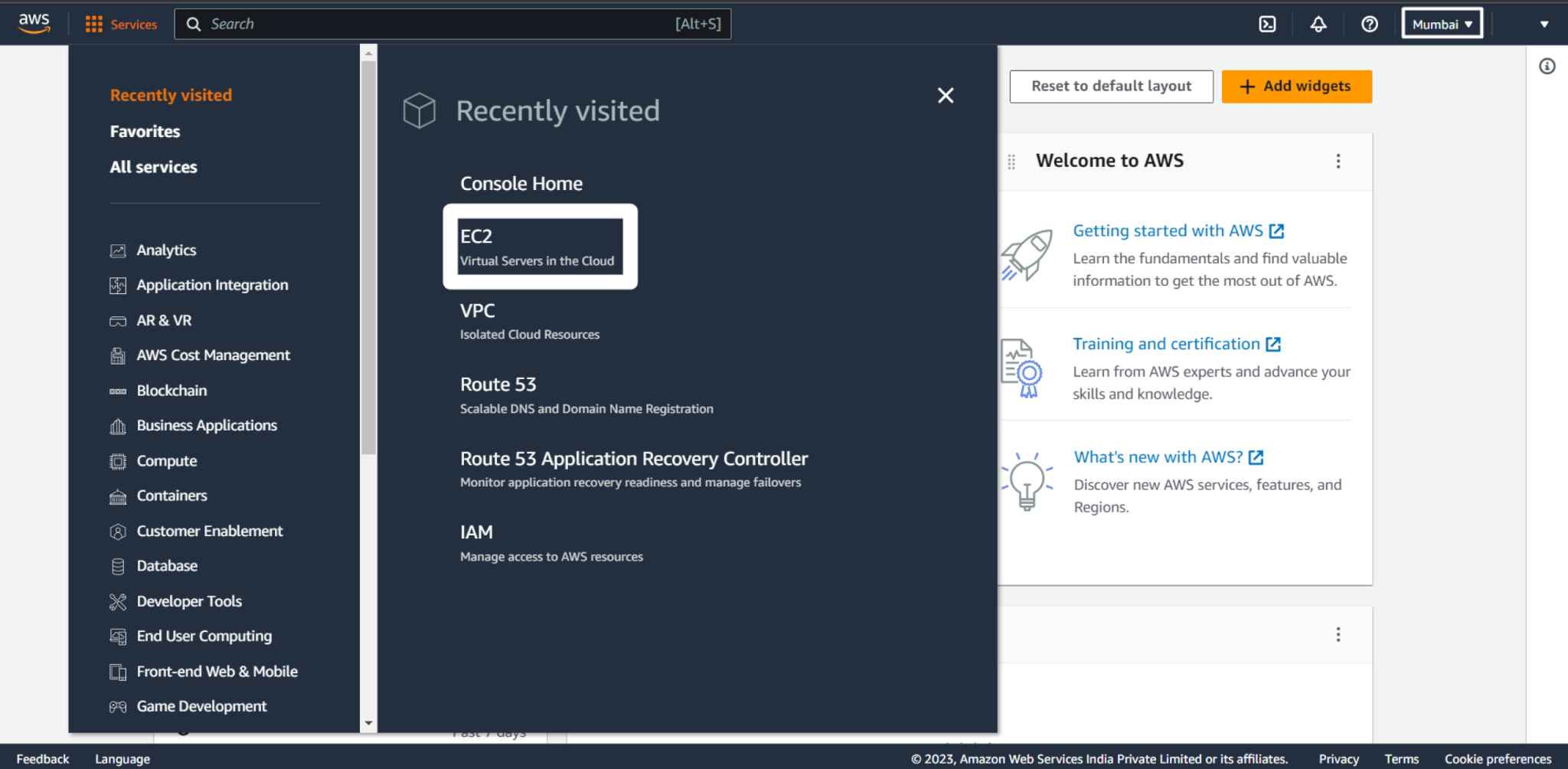
Task: Click the Front-end Web & Mobile icon
Action: click(x=118, y=672)
